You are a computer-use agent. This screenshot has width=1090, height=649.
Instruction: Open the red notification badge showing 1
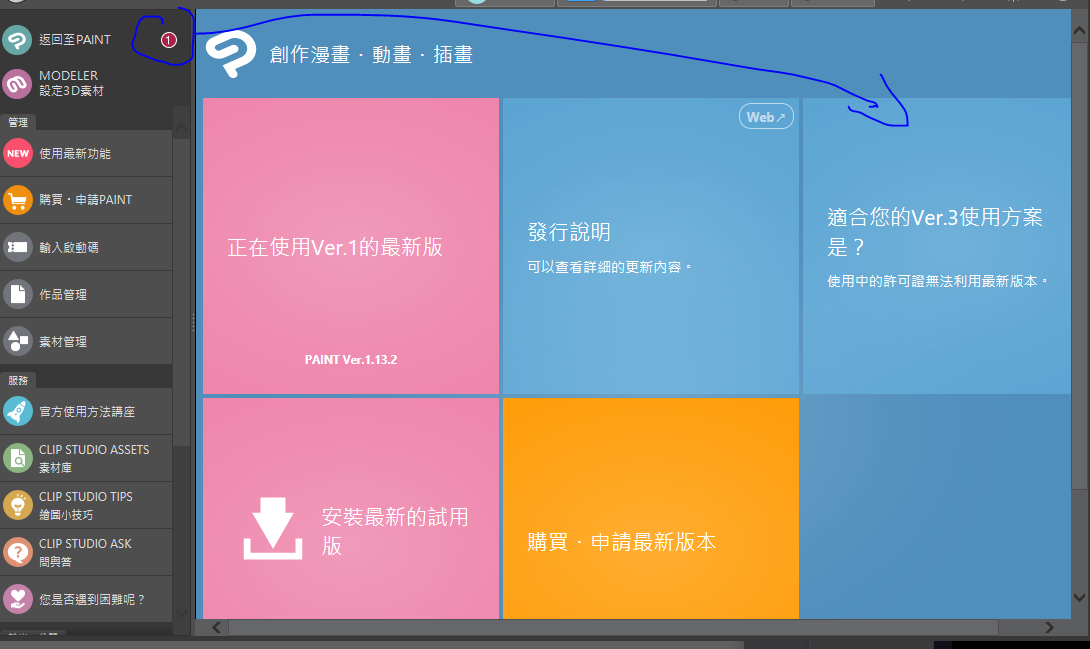[x=168, y=40]
